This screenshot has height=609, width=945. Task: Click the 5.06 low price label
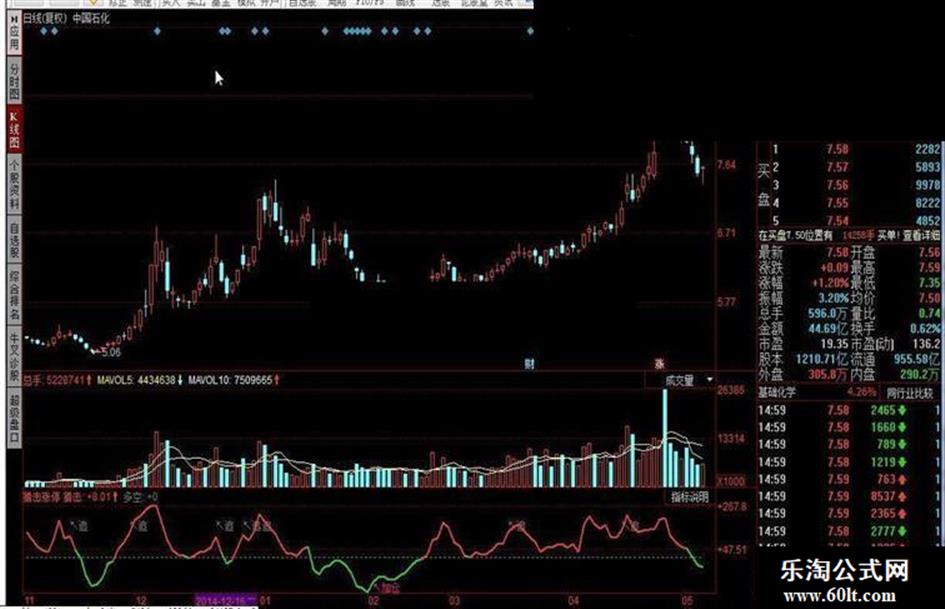pos(111,352)
